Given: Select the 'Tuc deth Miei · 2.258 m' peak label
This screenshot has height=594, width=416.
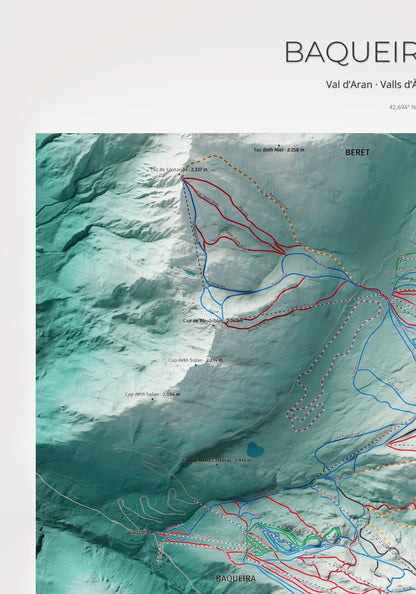Looking at the screenshot, I should [278, 150].
